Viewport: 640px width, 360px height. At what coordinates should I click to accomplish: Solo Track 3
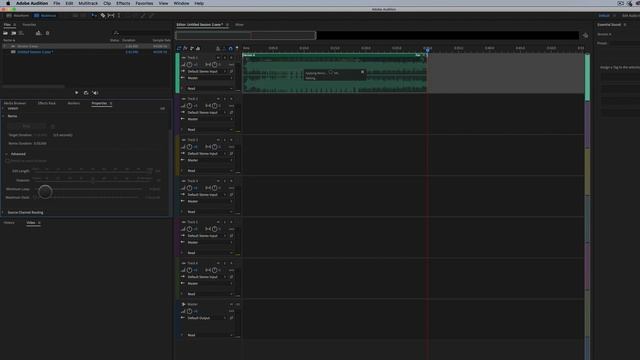point(224,140)
